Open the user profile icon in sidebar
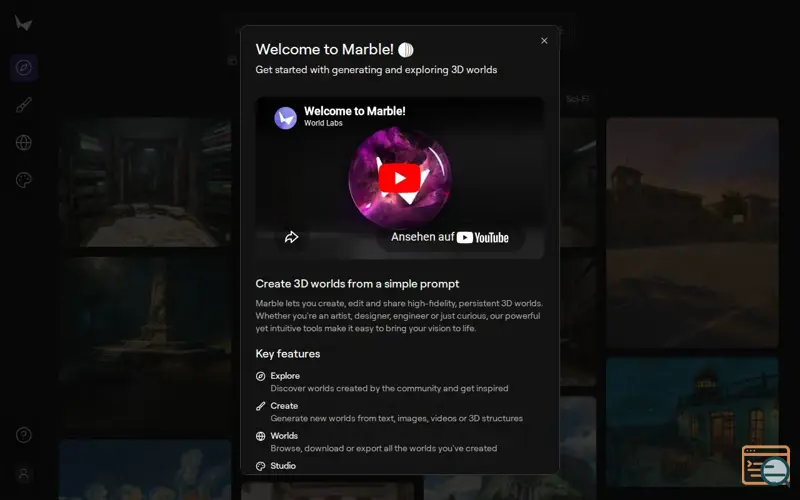The width and height of the screenshot is (800, 500). tap(23, 474)
